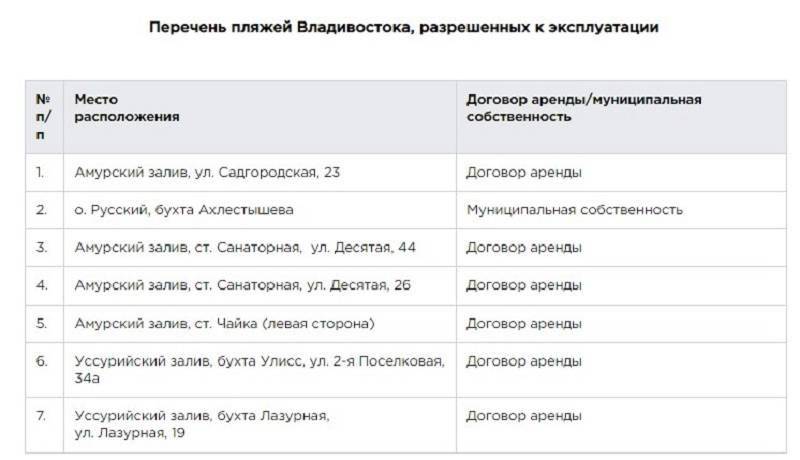This screenshot has width=800, height=460.
Task: Select the 'Место расположения' column header
Action: tap(127, 108)
